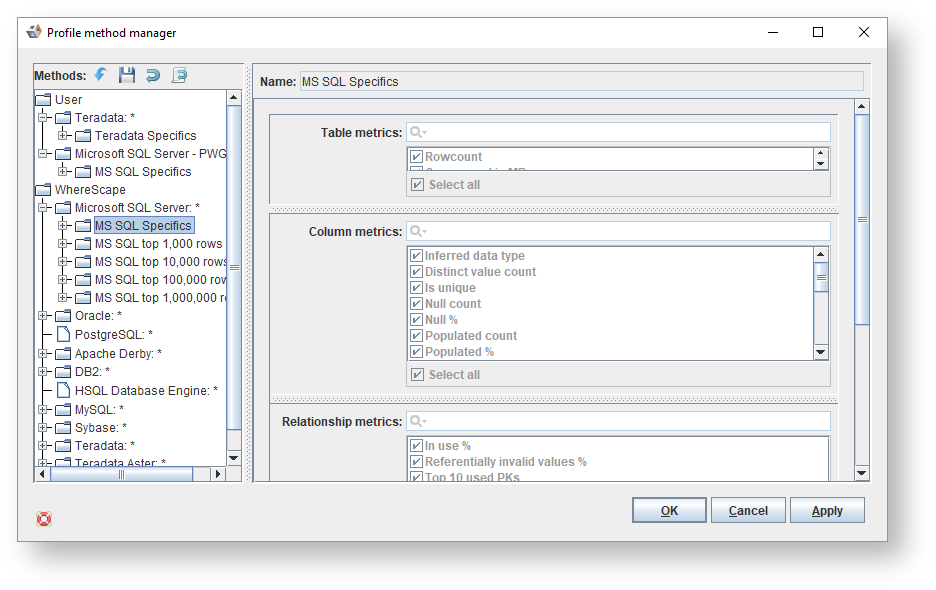This screenshot has width=936, height=590.
Task: Toggle the In use % checkbox
Action: pyautogui.click(x=417, y=445)
